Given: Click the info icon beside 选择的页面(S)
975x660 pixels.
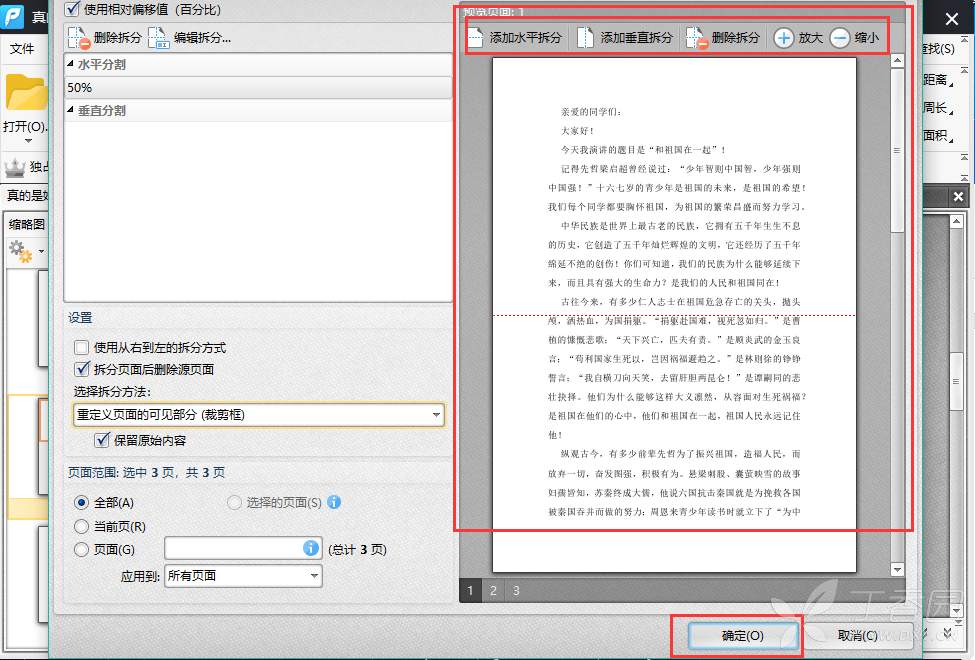Looking at the screenshot, I should tap(334, 502).
